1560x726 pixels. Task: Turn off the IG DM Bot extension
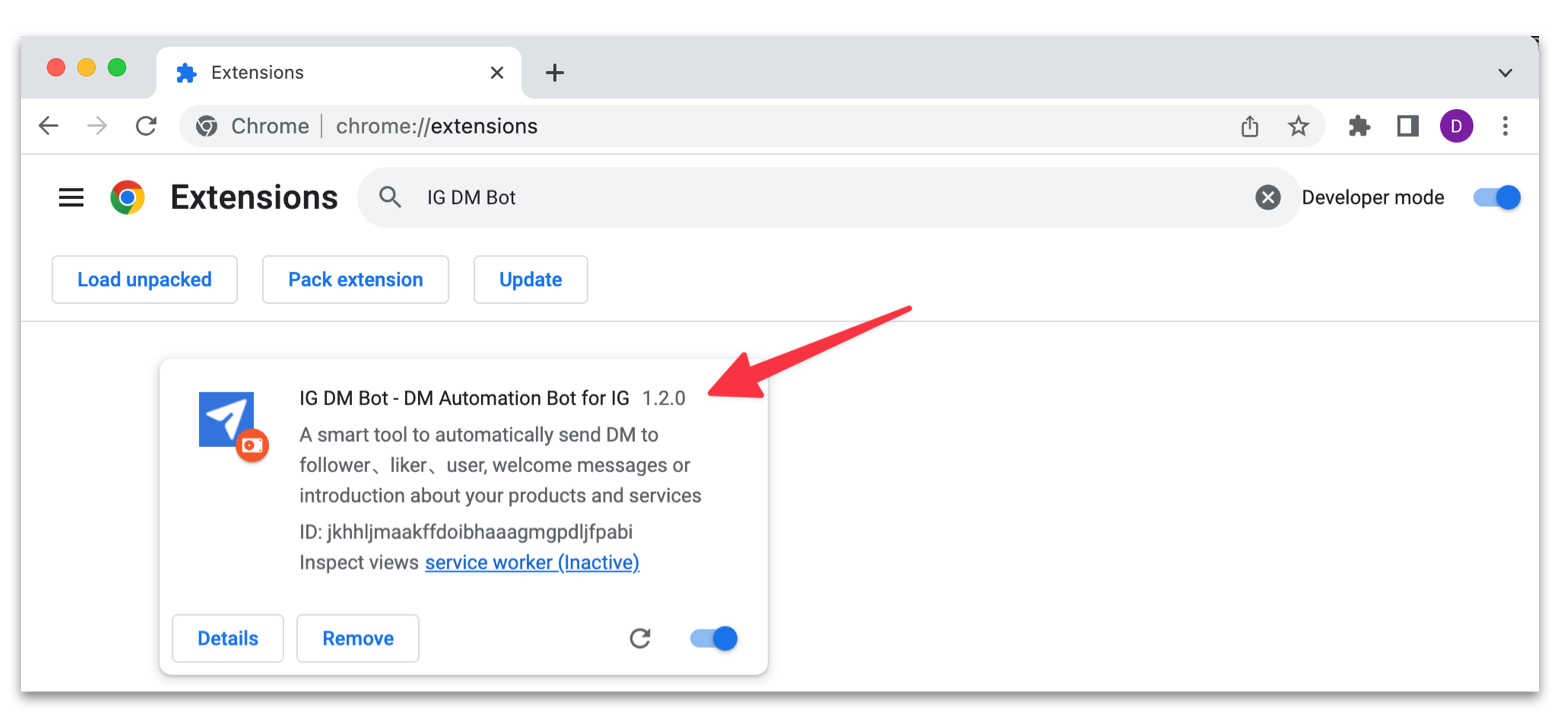click(x=712, y=638)
